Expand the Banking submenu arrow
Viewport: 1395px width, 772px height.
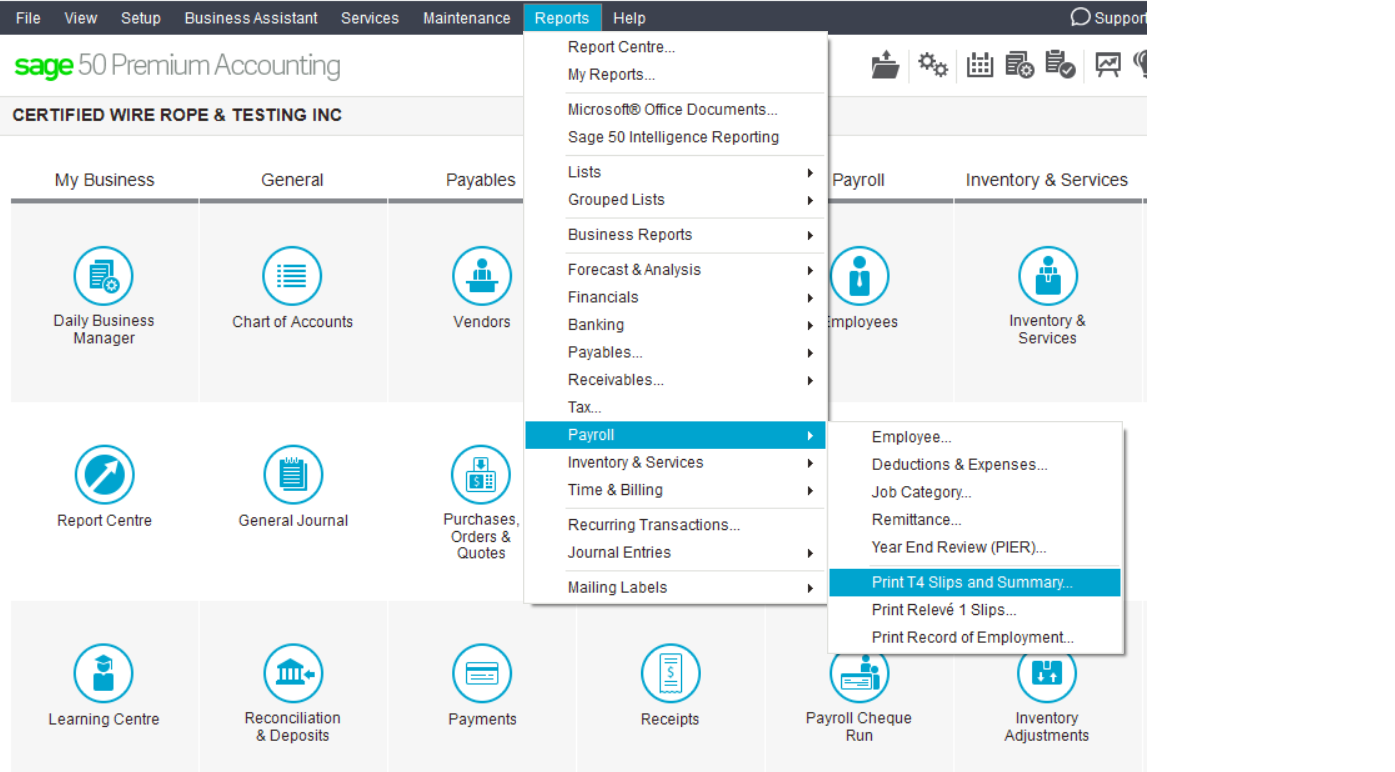point(810,325)
